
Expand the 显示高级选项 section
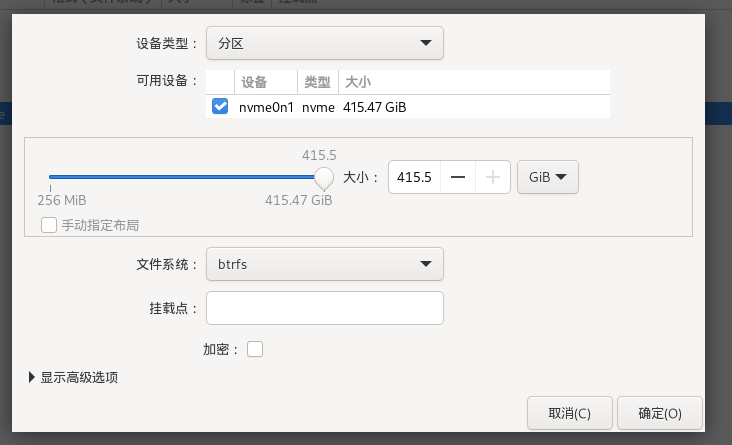pos(73,377)
